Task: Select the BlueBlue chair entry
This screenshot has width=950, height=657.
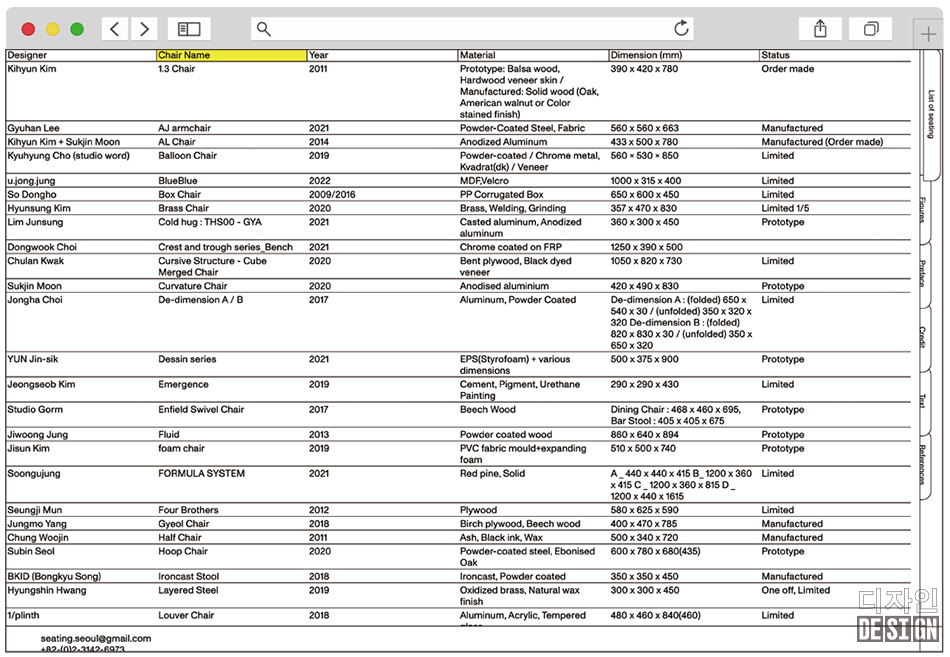Action: tap(178, 181)
